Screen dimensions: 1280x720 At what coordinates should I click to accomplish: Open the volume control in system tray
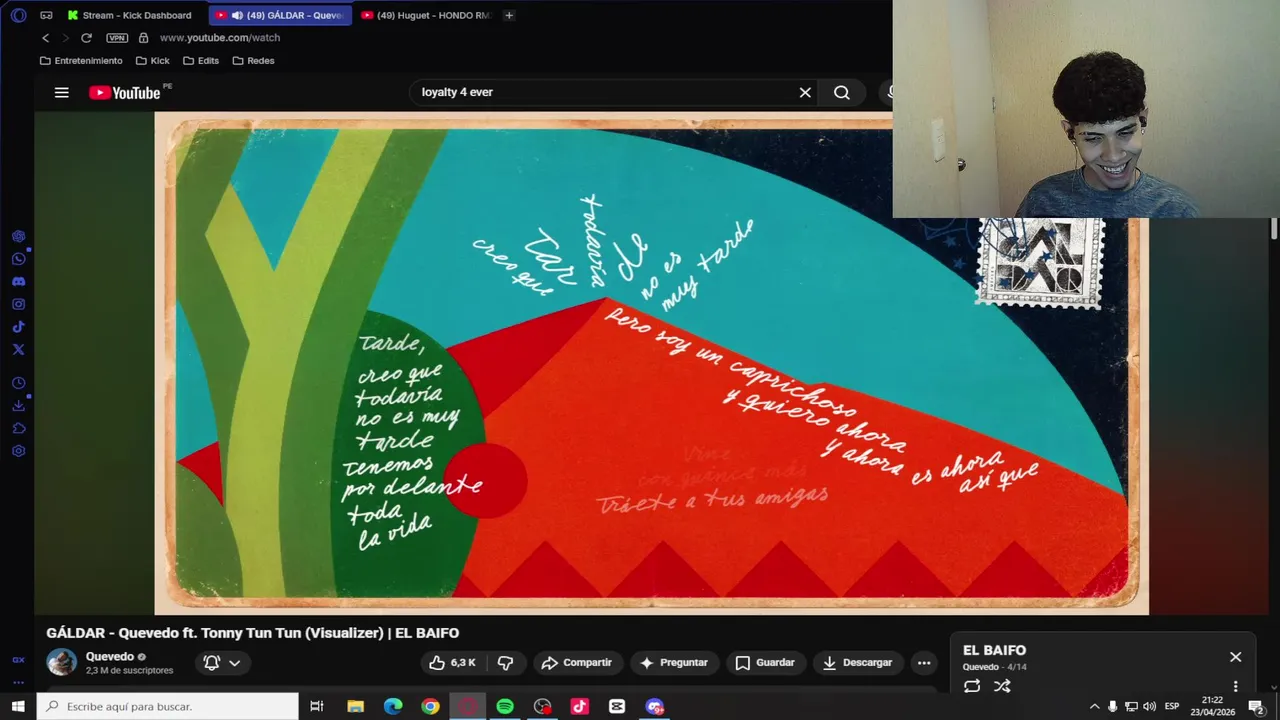[1149, 706]
